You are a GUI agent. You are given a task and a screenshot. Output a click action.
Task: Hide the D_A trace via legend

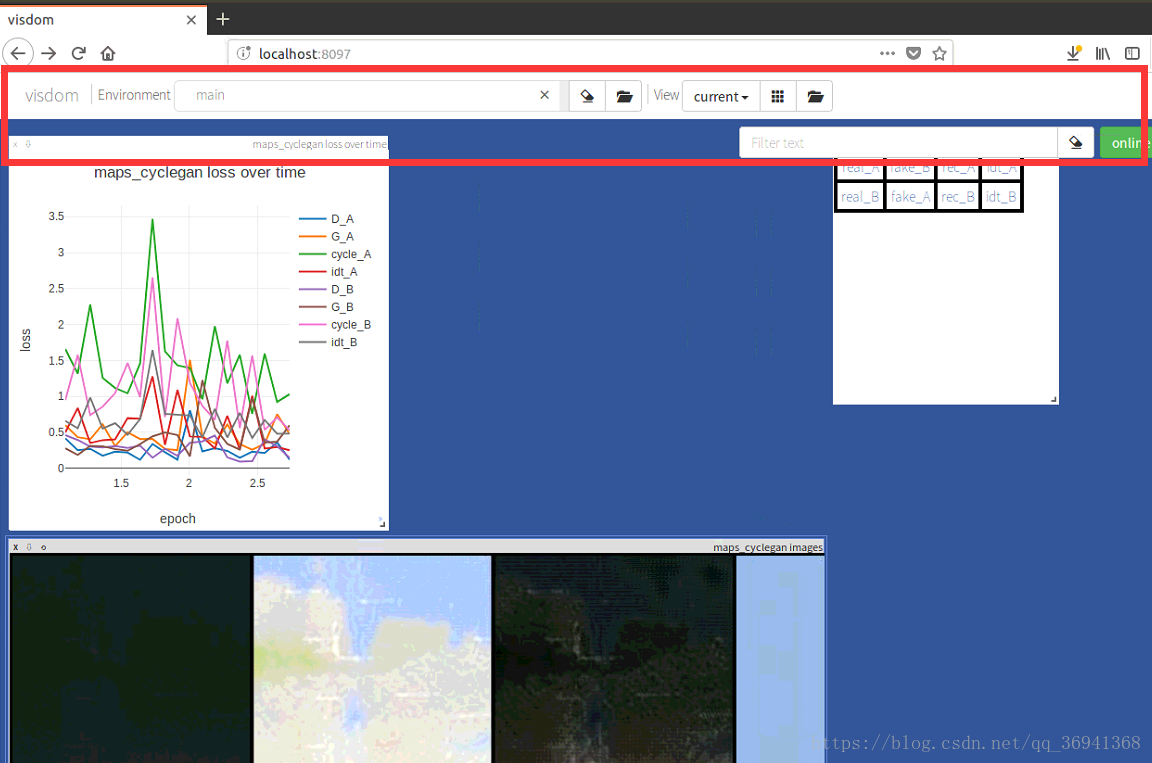[341, 219]
